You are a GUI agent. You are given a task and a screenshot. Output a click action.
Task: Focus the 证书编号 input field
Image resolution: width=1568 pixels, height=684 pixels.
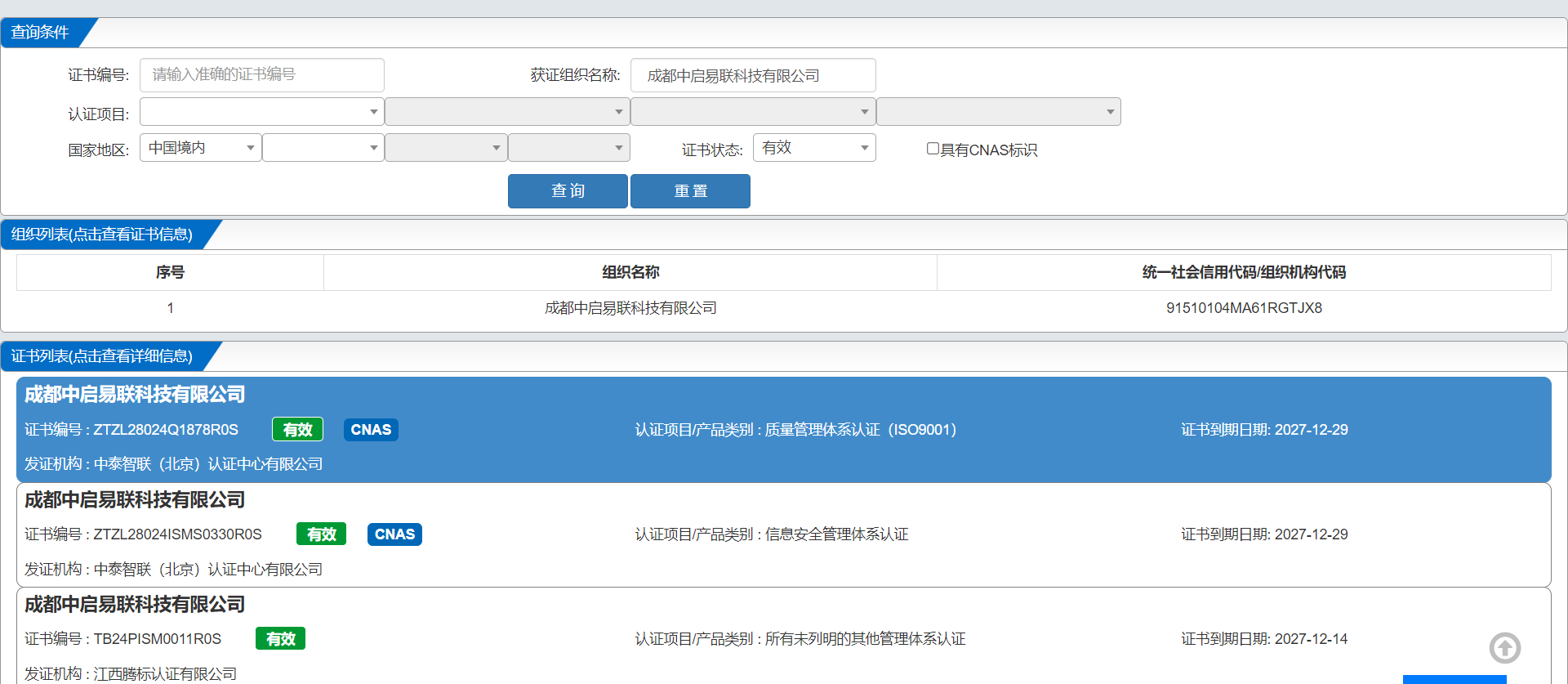262,75
